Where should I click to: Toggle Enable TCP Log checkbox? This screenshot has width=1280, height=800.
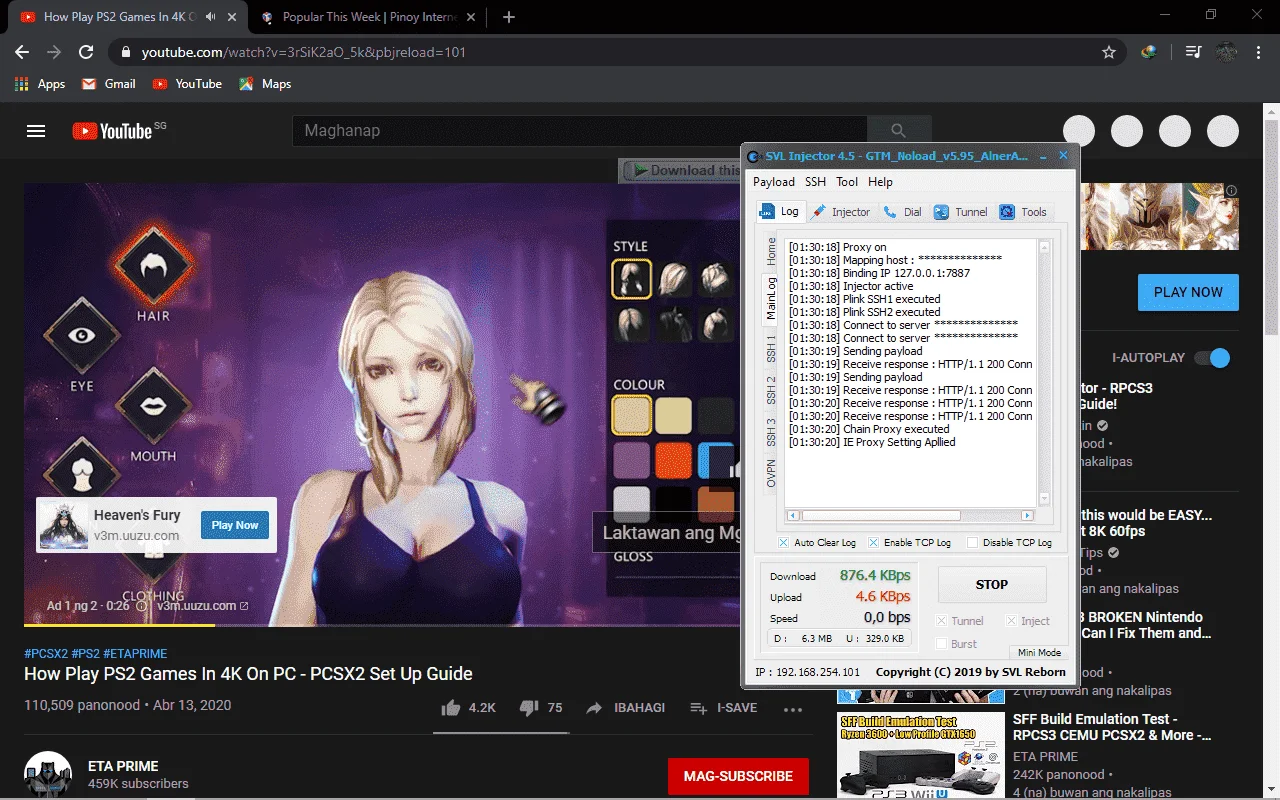click(x=873, y=542)
